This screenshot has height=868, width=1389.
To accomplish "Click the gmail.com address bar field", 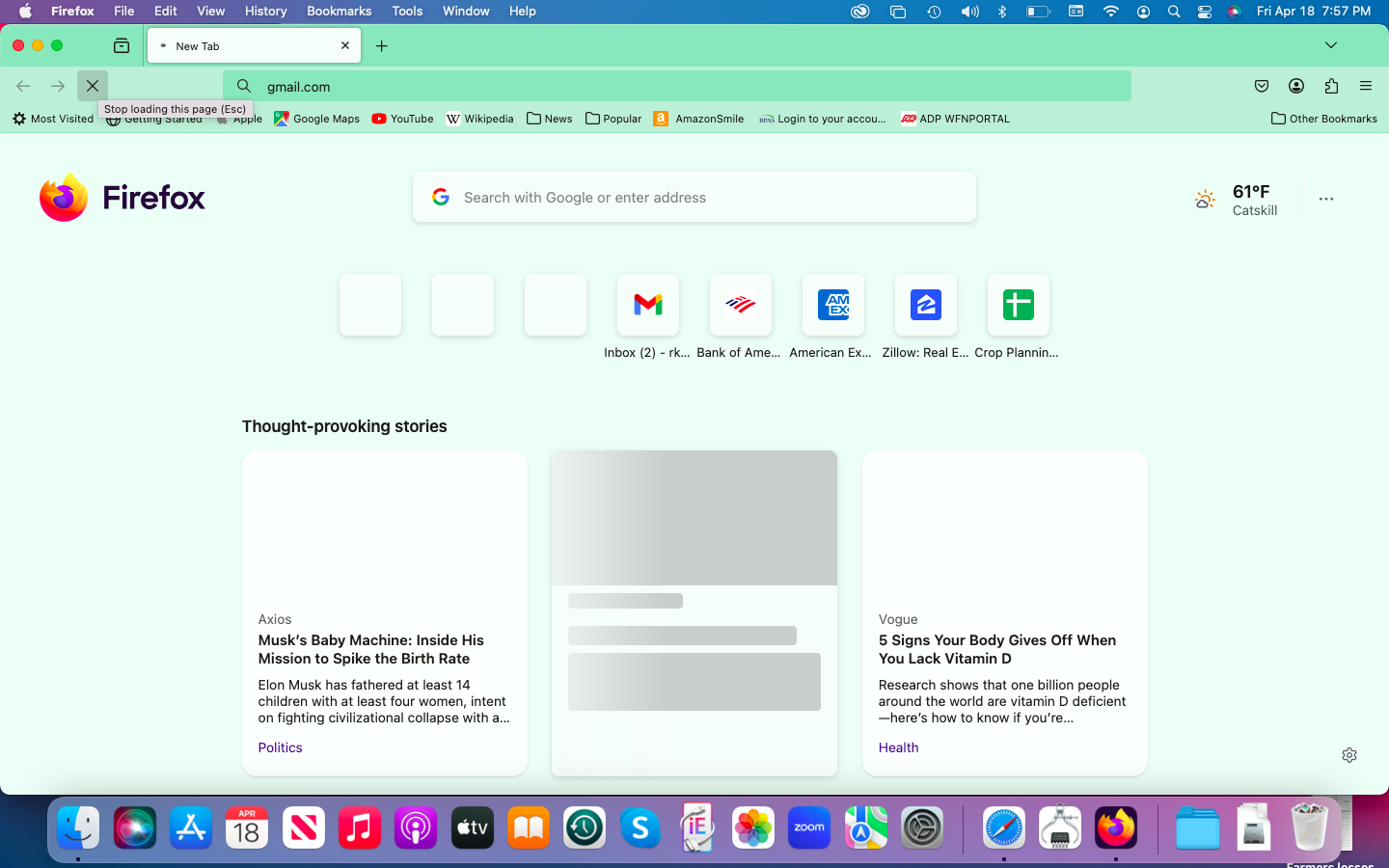I will click(677, 86).
